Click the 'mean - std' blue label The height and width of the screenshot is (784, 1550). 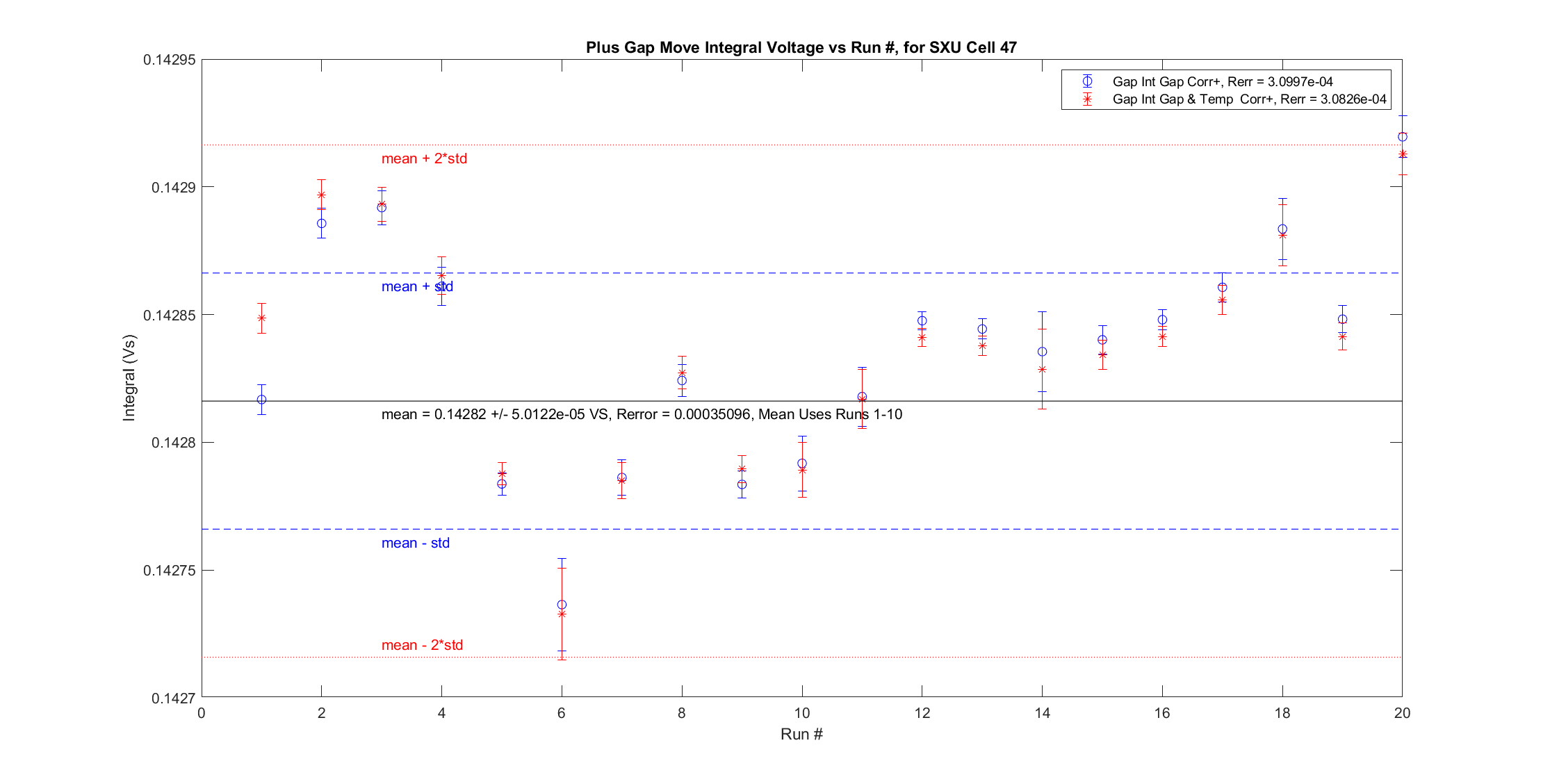point(415,543)
